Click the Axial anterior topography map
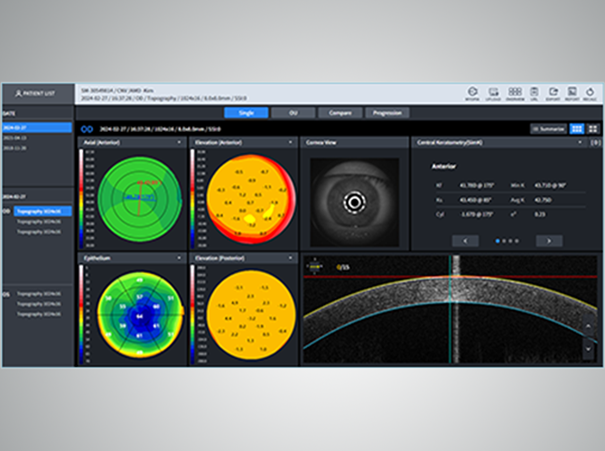The height and width of the screenshot is (451, 605). click(x=140, y=199)
